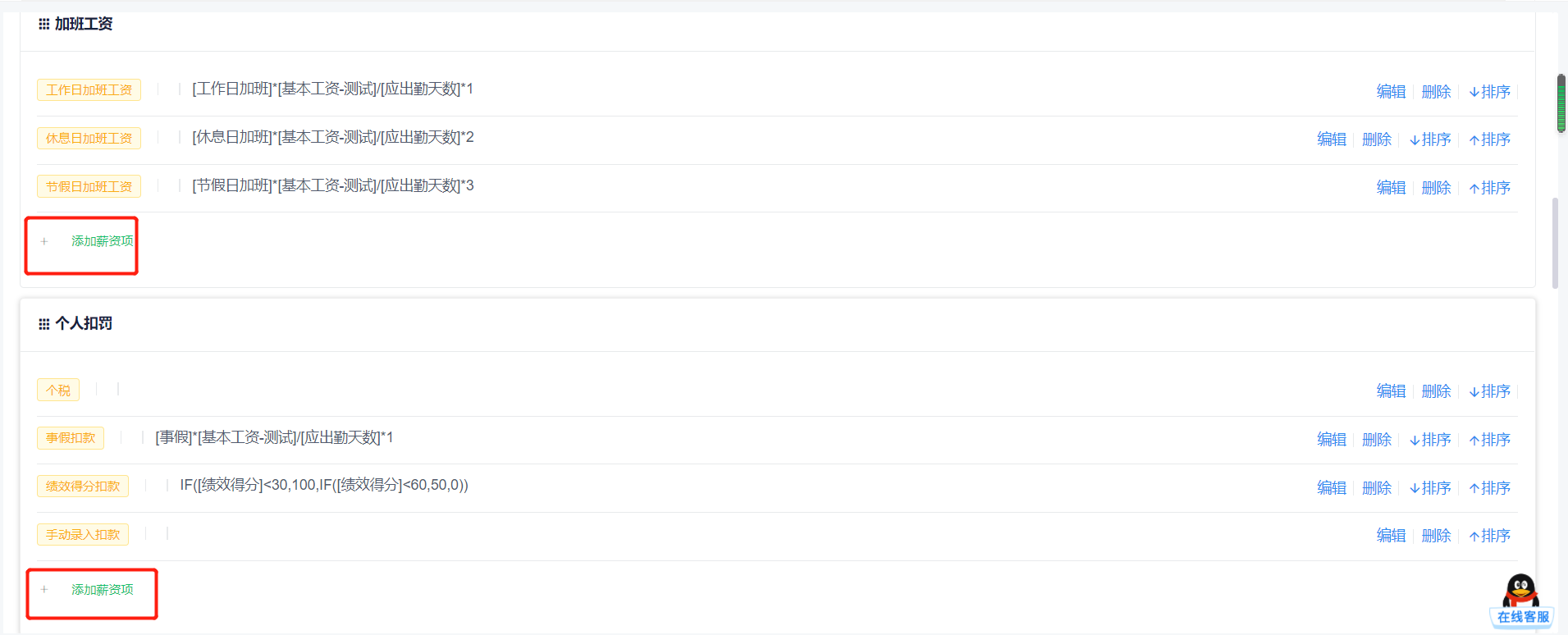Move 事假扣款 down with ↓排序
The height and width of the screenshot is (635, 1568).
click(1429, 440)
